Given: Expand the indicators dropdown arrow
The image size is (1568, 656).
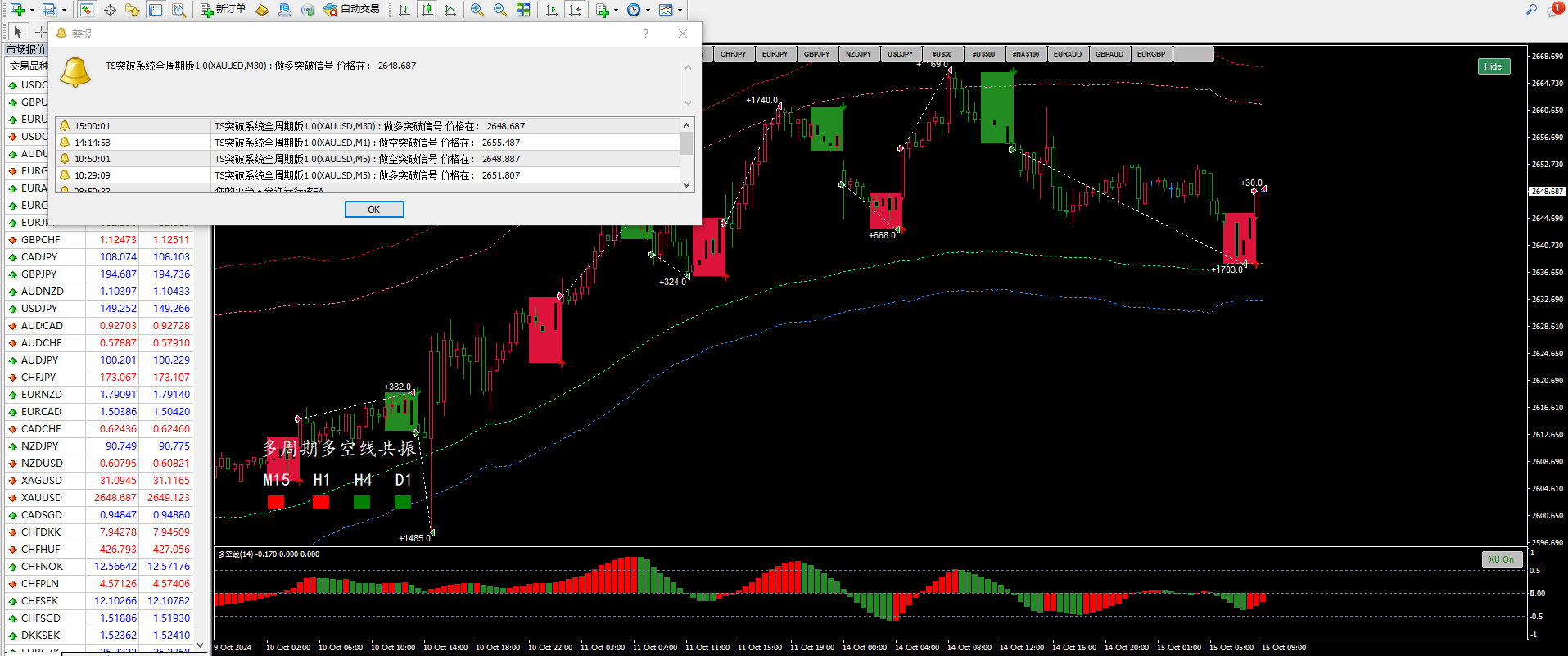Looking at the screenshot, I should tap(616, 11).
